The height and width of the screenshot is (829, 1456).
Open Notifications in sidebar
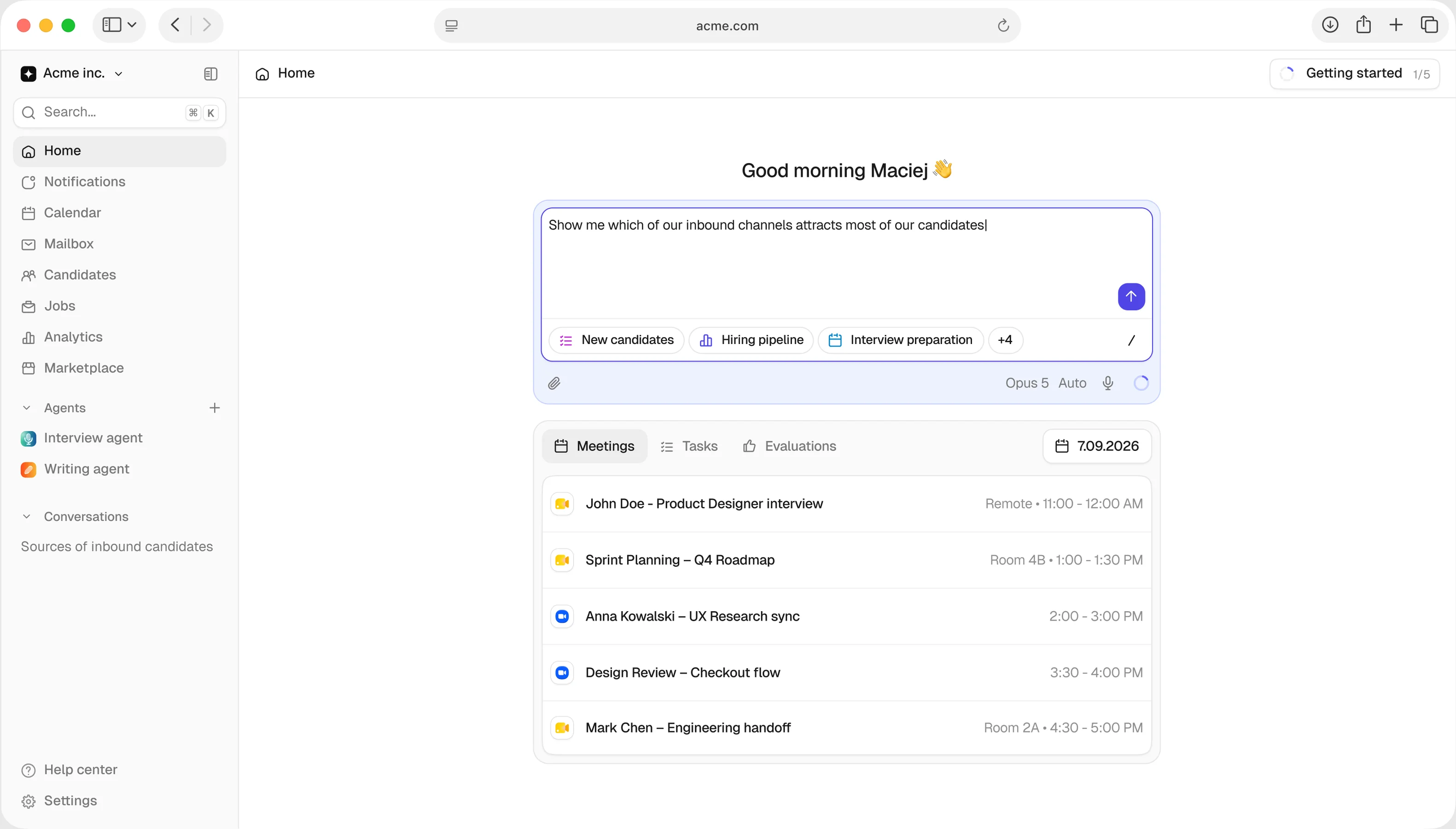[120, 182]
